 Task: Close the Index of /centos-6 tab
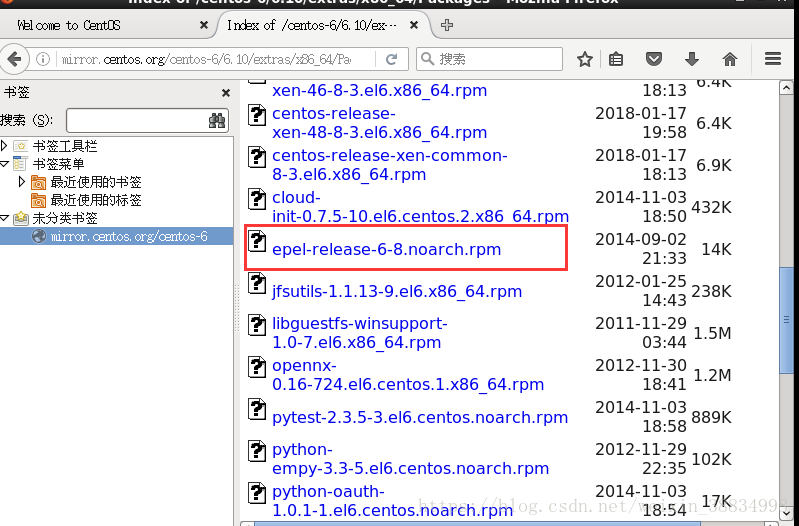(414, 25)
